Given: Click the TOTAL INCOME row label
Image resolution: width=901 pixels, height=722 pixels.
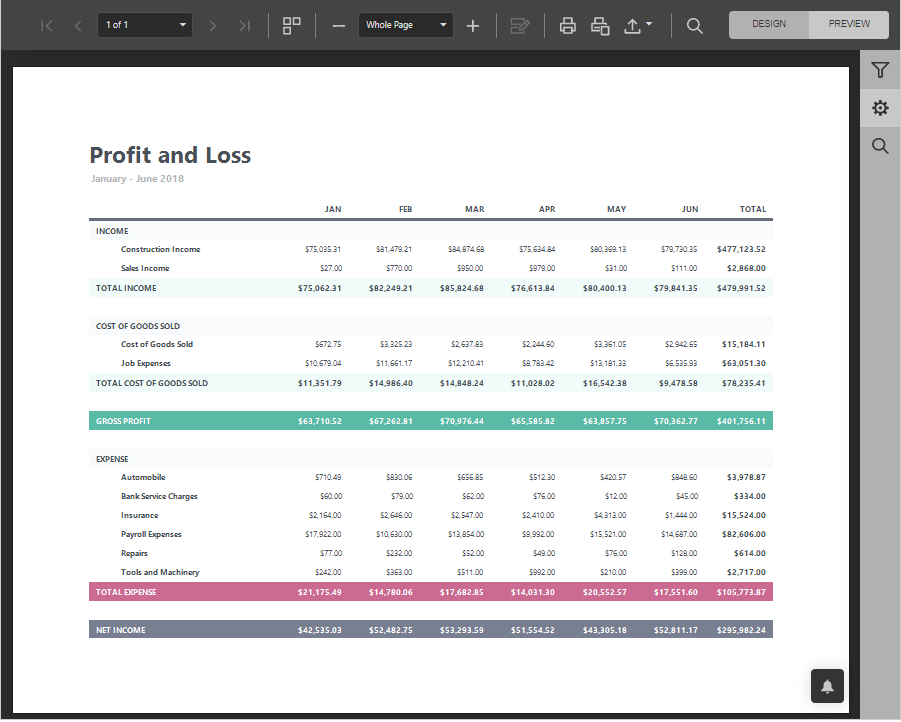Looking at the screenshot, I should (126, 288).
